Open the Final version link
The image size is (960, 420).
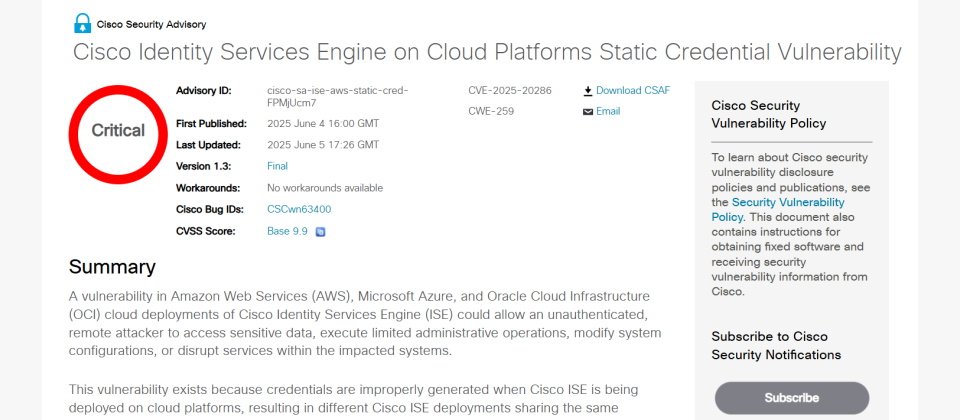277,166
